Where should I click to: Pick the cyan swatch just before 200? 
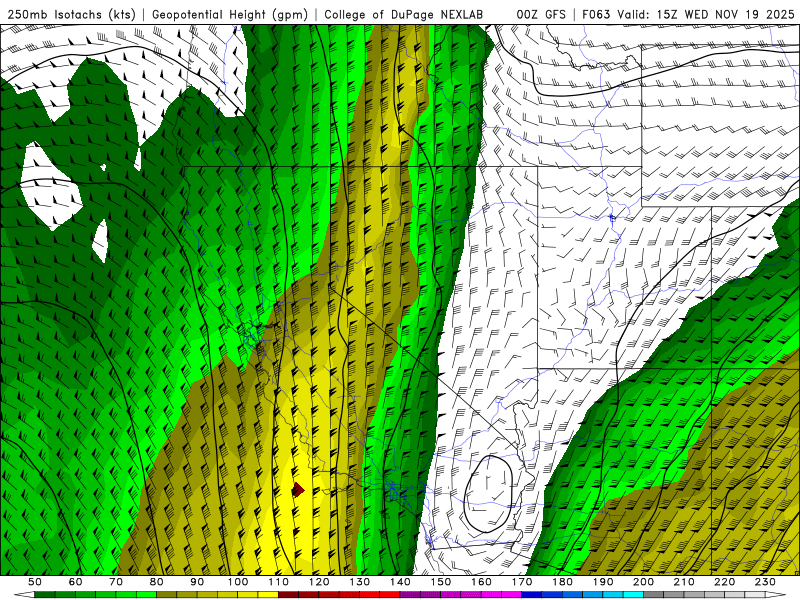[633, 595]
